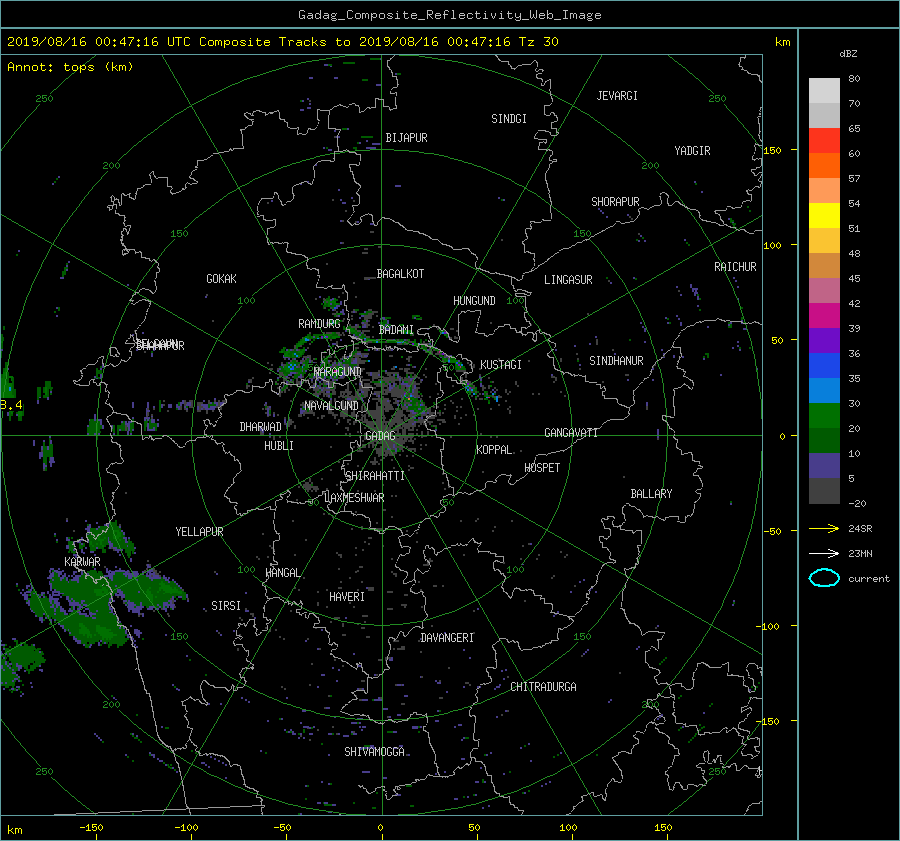This screenshot has height=841, width=900.
Task: Click the Annot: tops (km) annotation label
Action: coord(70,67)
